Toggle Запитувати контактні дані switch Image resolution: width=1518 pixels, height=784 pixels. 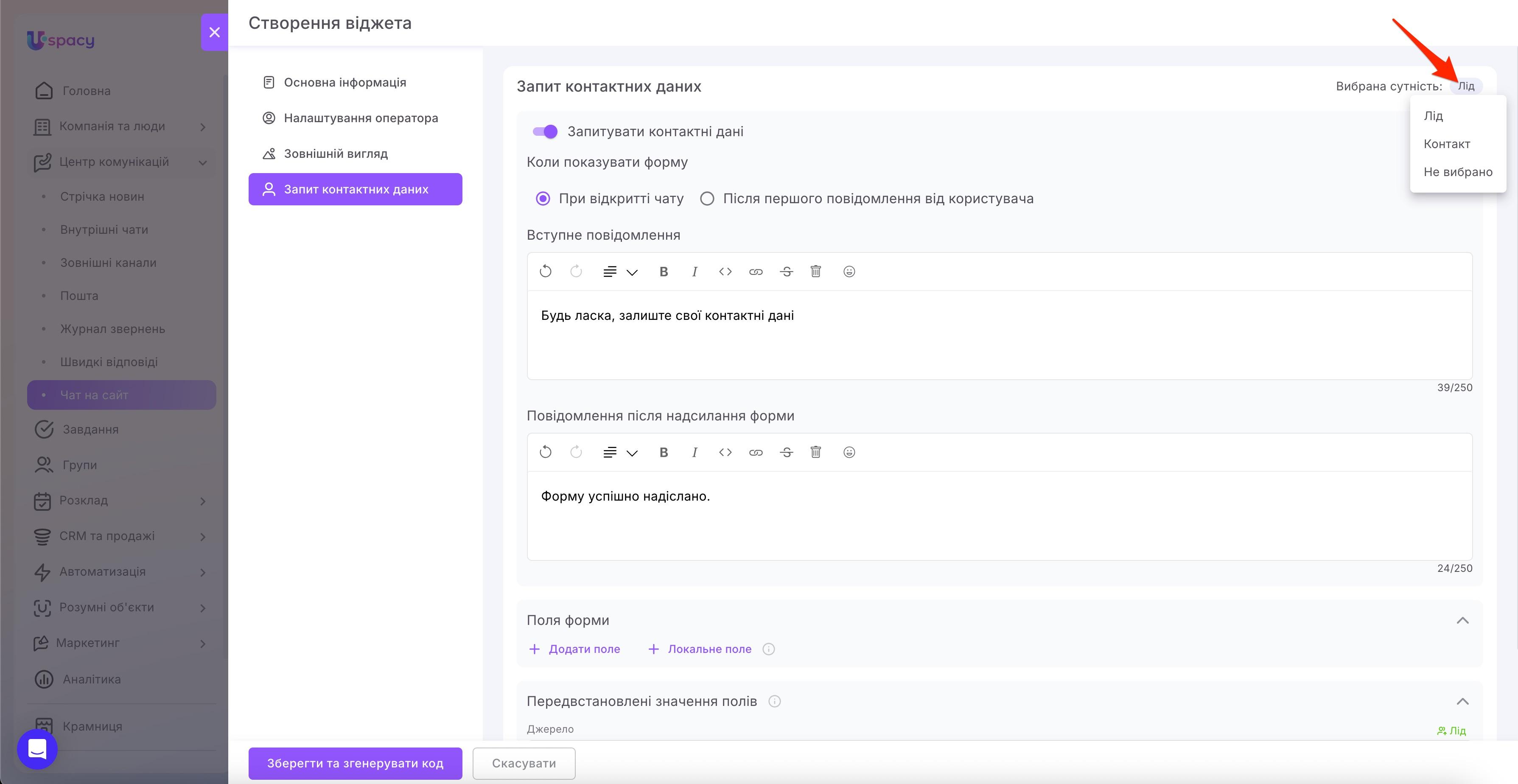[545, 132]
